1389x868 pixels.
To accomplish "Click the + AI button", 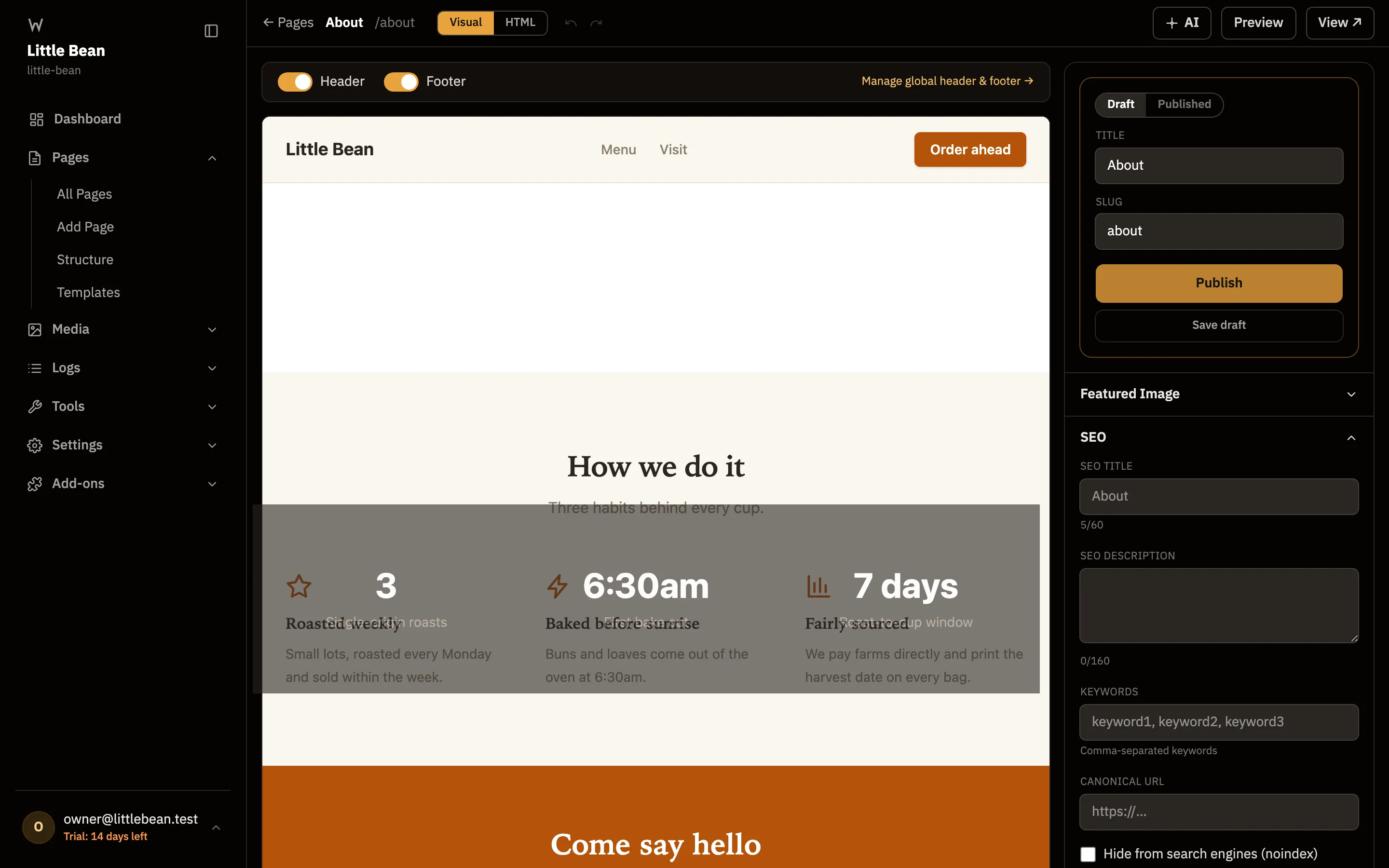I will [x=1182, y=23].
